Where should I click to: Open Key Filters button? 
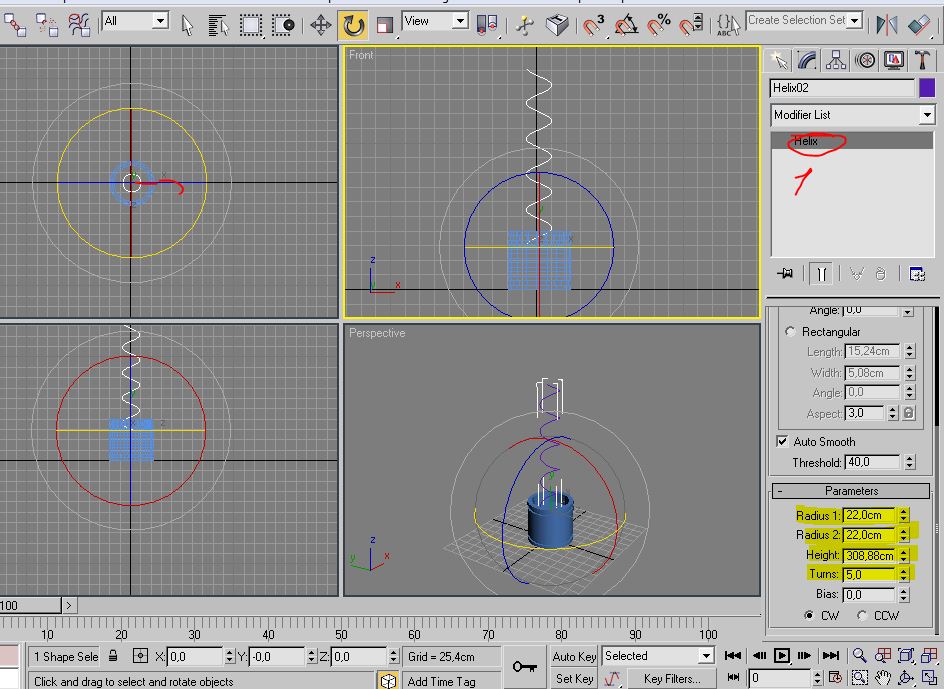click(x=671, y=678)
